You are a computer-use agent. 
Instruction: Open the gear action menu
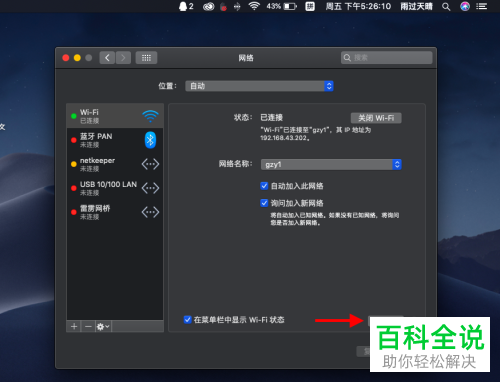[x=103, y=326]
